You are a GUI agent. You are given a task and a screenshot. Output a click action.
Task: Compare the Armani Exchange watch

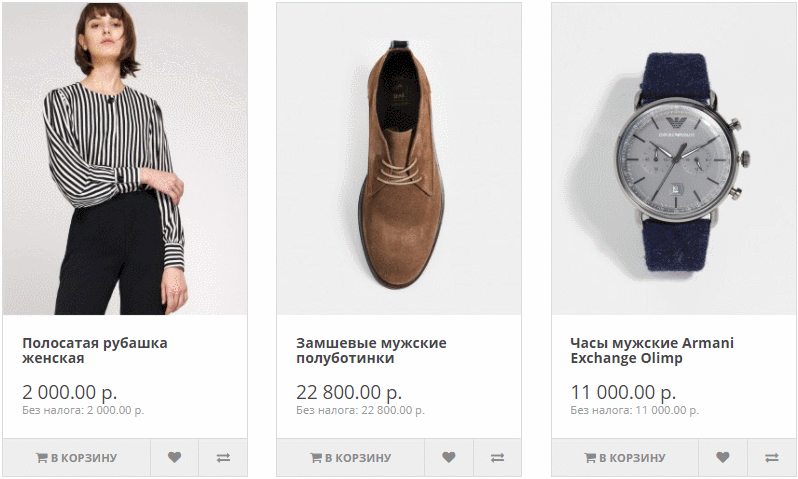coord(771,458)
